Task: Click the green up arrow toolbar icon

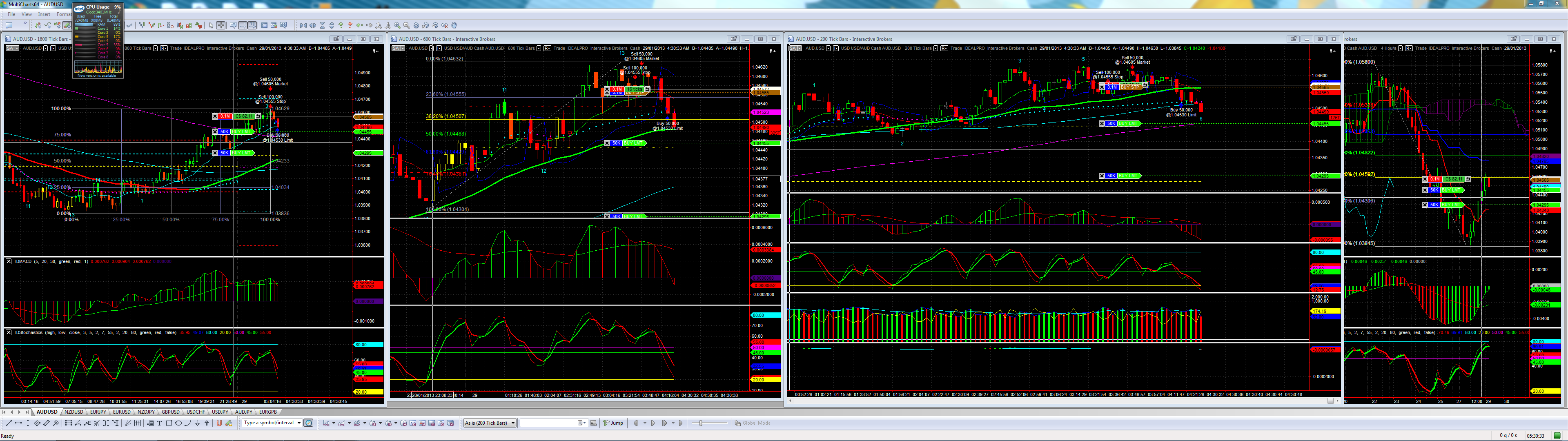Action: pyautogui.click(x=341, y=25)
